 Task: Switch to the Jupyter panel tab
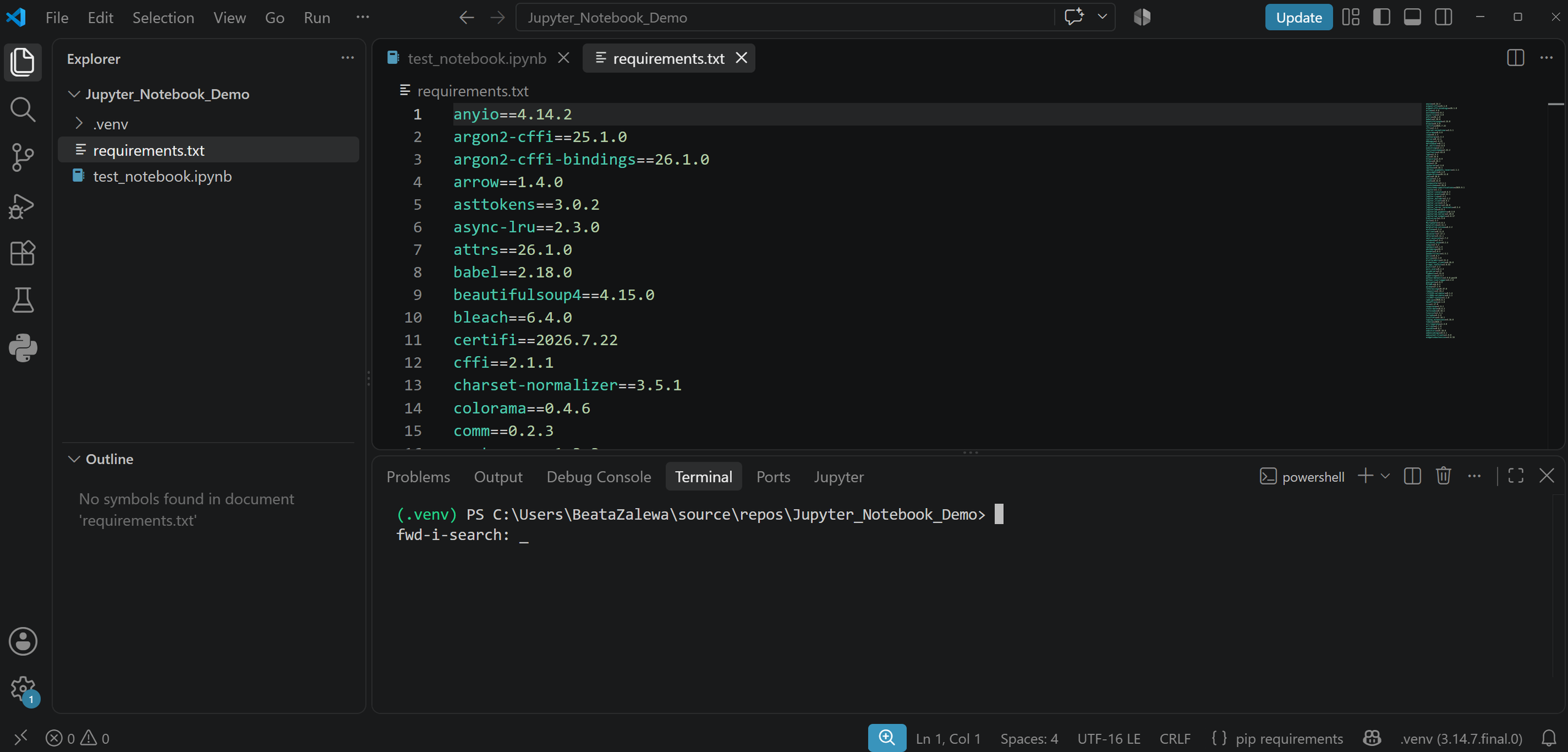point(839,476)
